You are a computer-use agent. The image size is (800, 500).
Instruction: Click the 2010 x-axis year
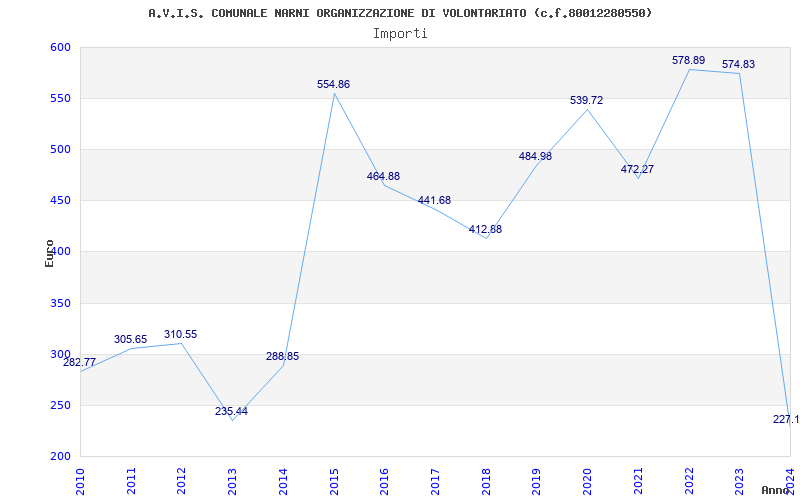click(80, 481)
